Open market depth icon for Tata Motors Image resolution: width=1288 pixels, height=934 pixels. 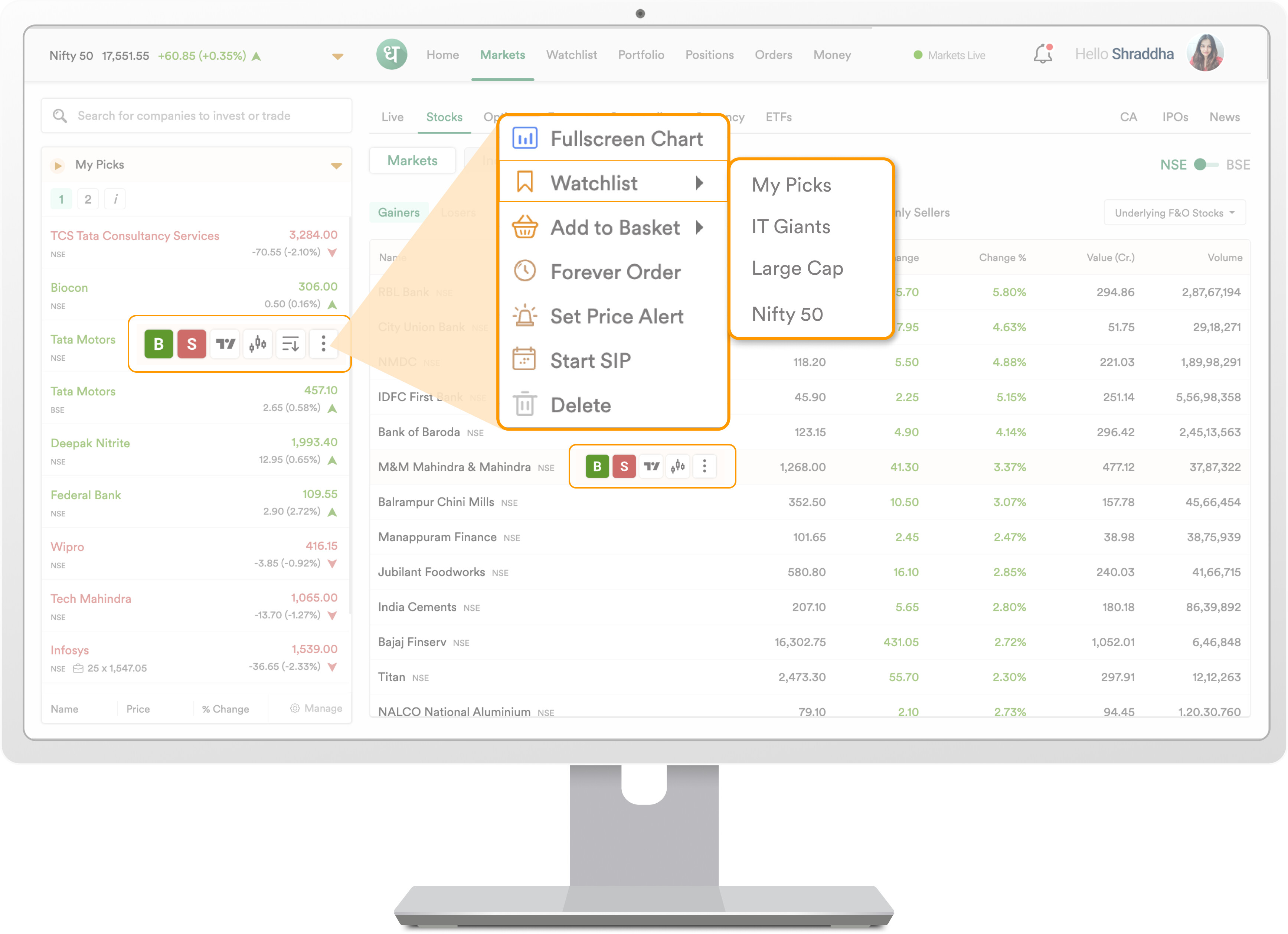point(291,344)
